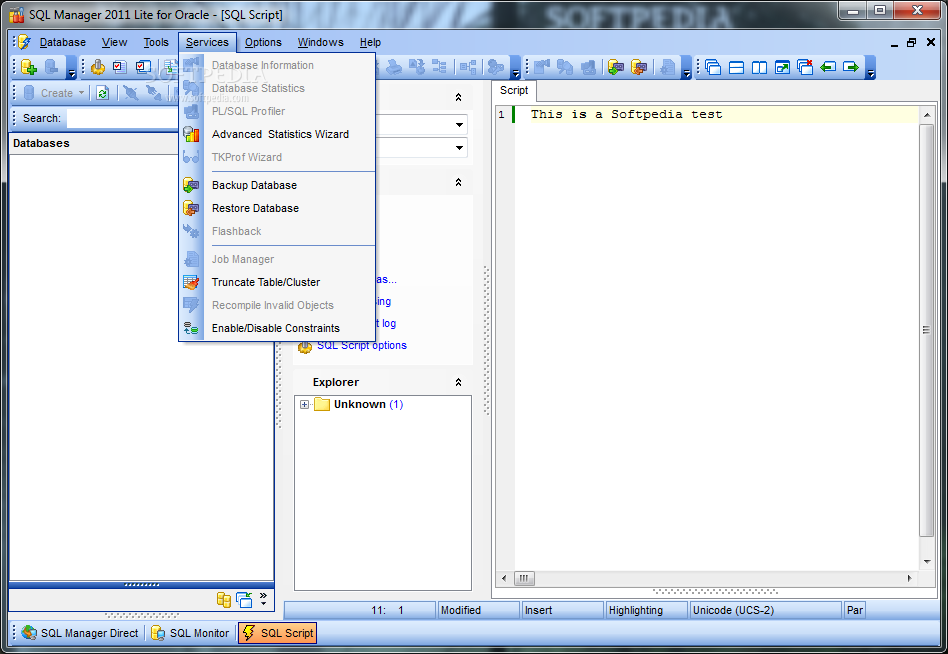Viewport: 948px width, 654px height.
Task: Click the Unicode (UCS-2) status bar entry
Action: (765, 610)
